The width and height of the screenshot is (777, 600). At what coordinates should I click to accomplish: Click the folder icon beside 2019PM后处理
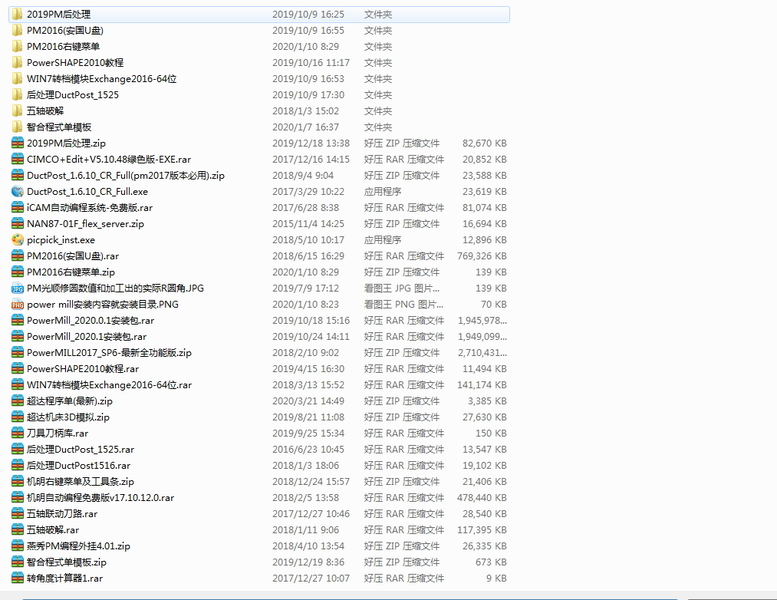(17, 14)
